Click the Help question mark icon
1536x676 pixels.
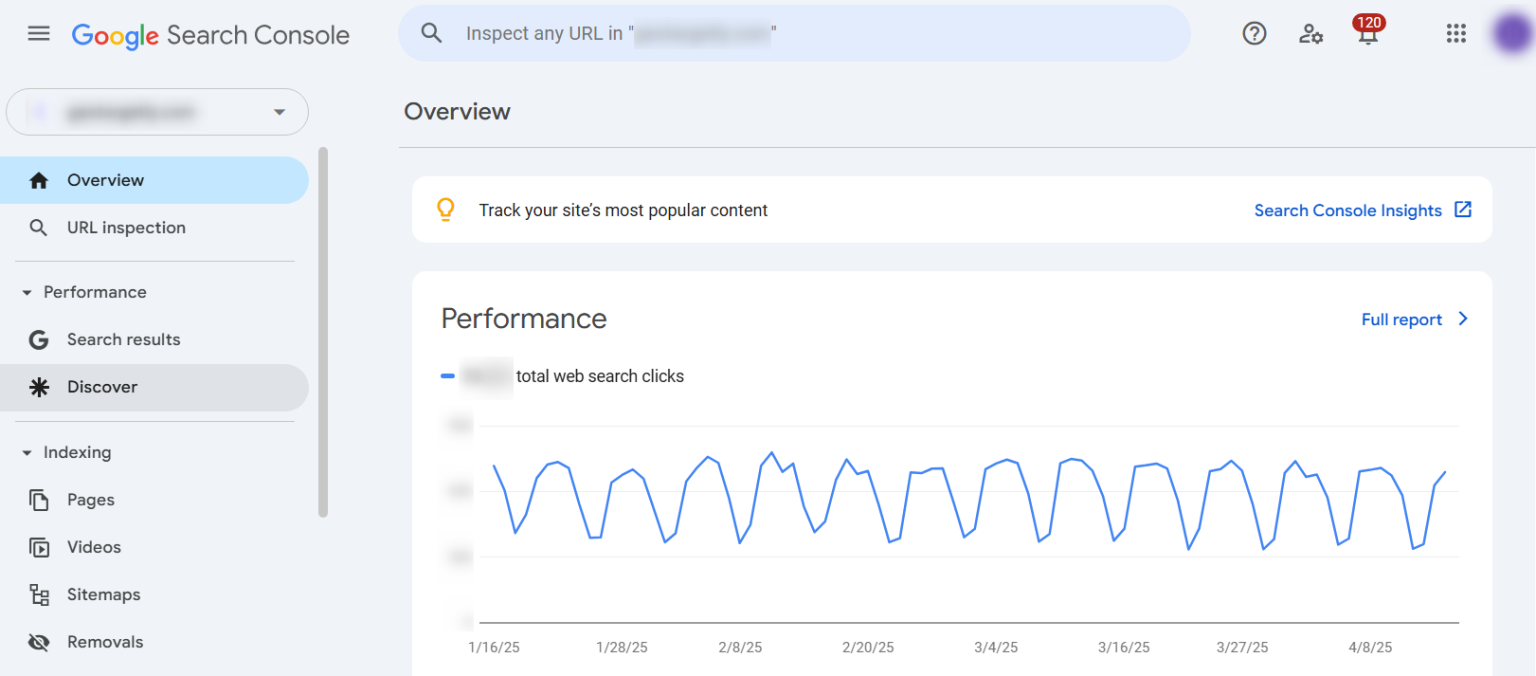1254,34
